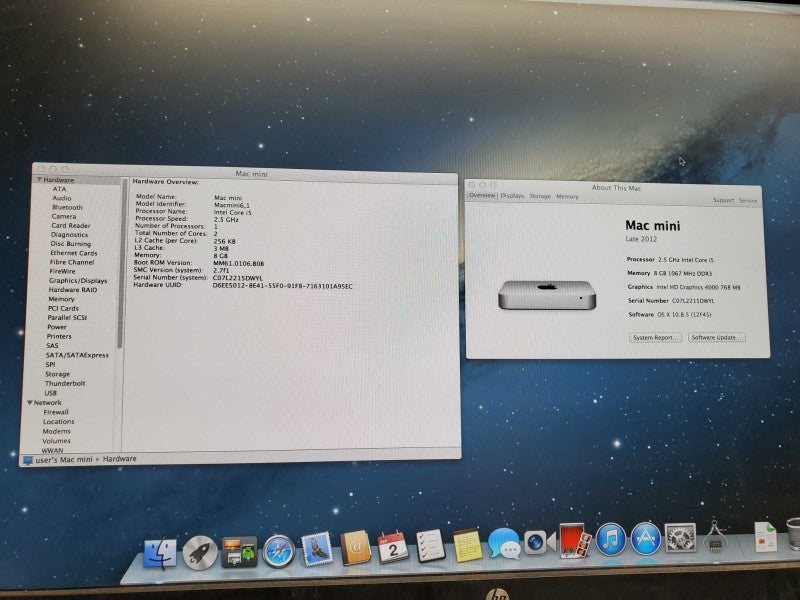
Task: Select Firewall under Network
Action: click(56, 412)
